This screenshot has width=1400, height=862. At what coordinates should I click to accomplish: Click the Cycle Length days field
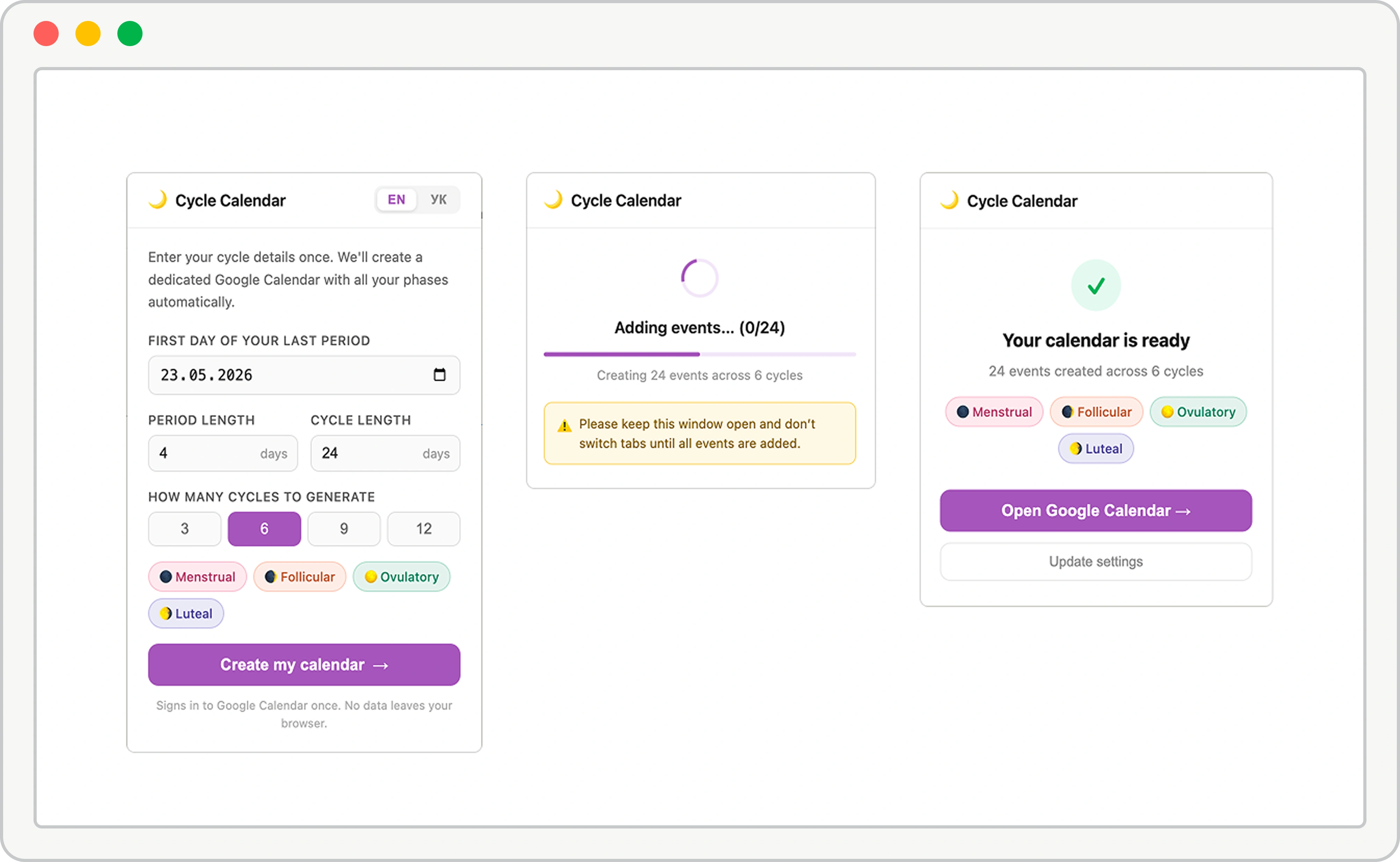click(385, 453)
